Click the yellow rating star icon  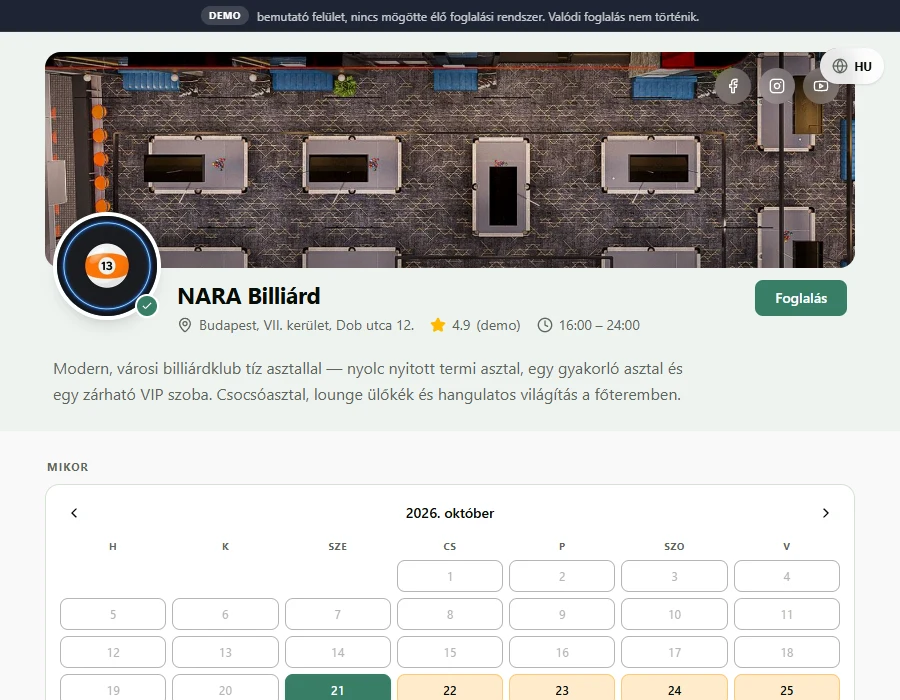(x=438, y=325)
